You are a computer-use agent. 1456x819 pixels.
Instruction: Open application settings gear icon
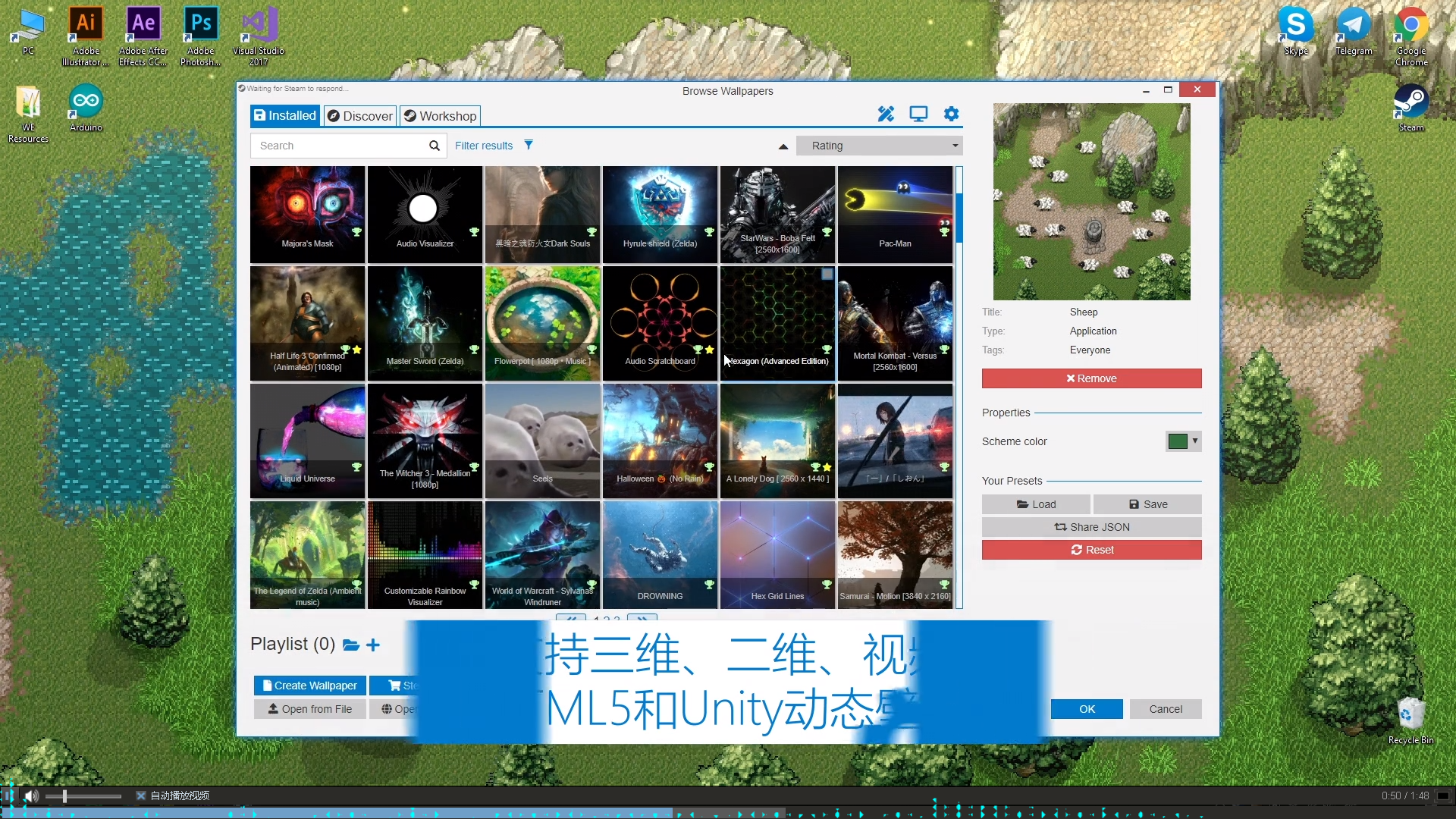(x=952, y=113)
